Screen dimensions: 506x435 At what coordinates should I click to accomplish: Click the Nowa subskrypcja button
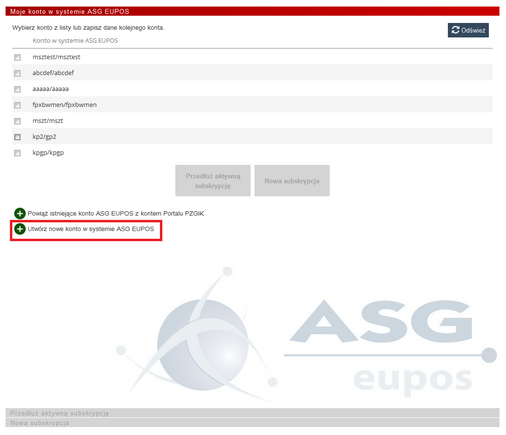pyautogui.click(x=292, y=181)
